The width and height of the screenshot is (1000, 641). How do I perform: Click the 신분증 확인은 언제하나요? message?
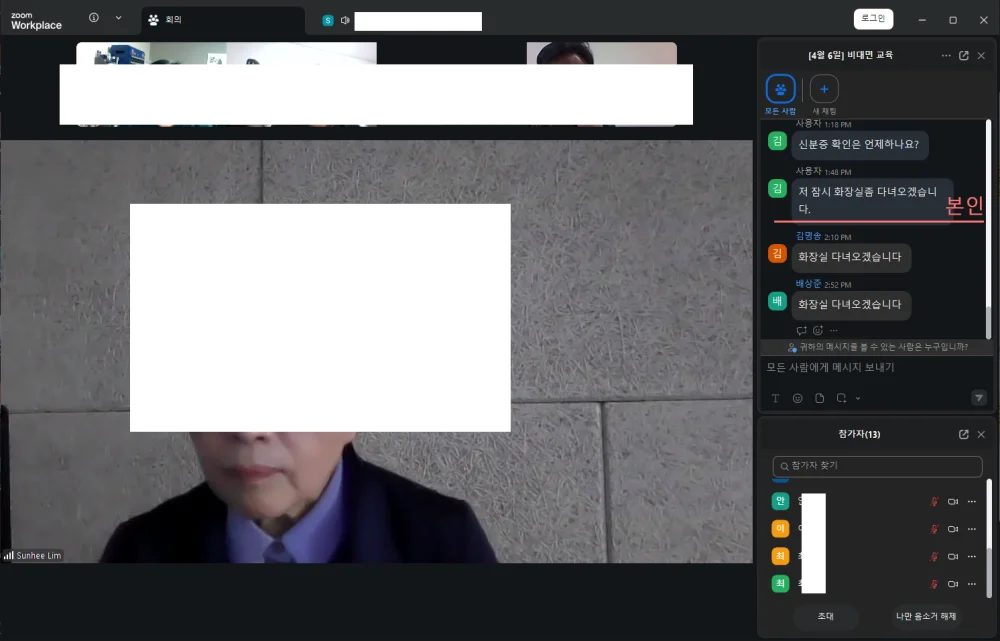[x=859, y=144]
